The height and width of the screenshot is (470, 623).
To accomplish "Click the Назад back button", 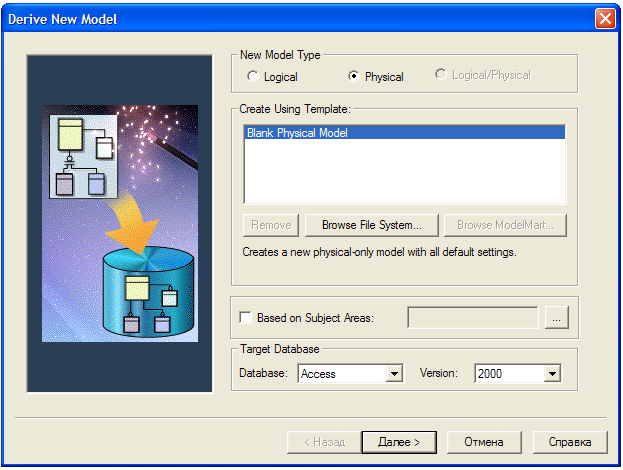I will click(324, 442).
